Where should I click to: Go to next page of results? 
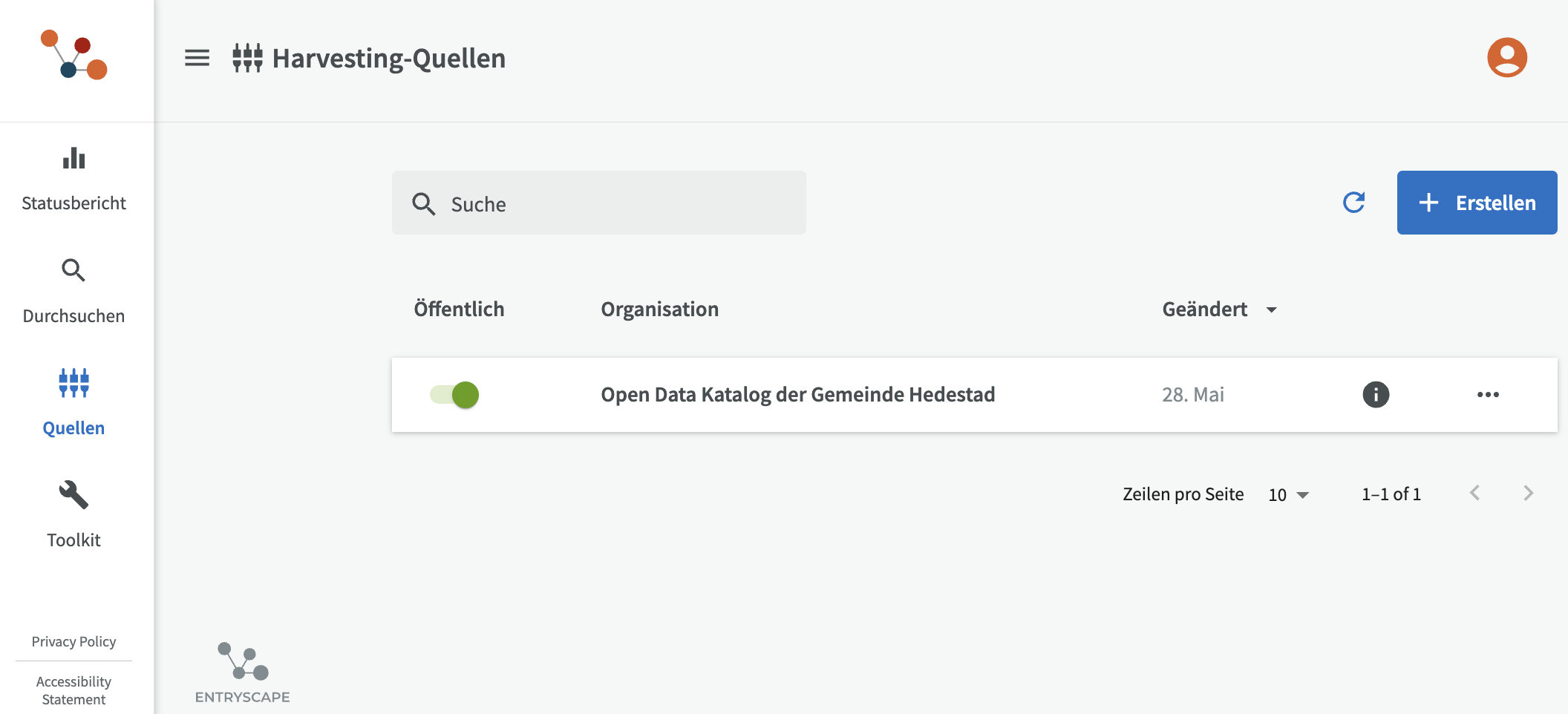[x=1528, y=493]
